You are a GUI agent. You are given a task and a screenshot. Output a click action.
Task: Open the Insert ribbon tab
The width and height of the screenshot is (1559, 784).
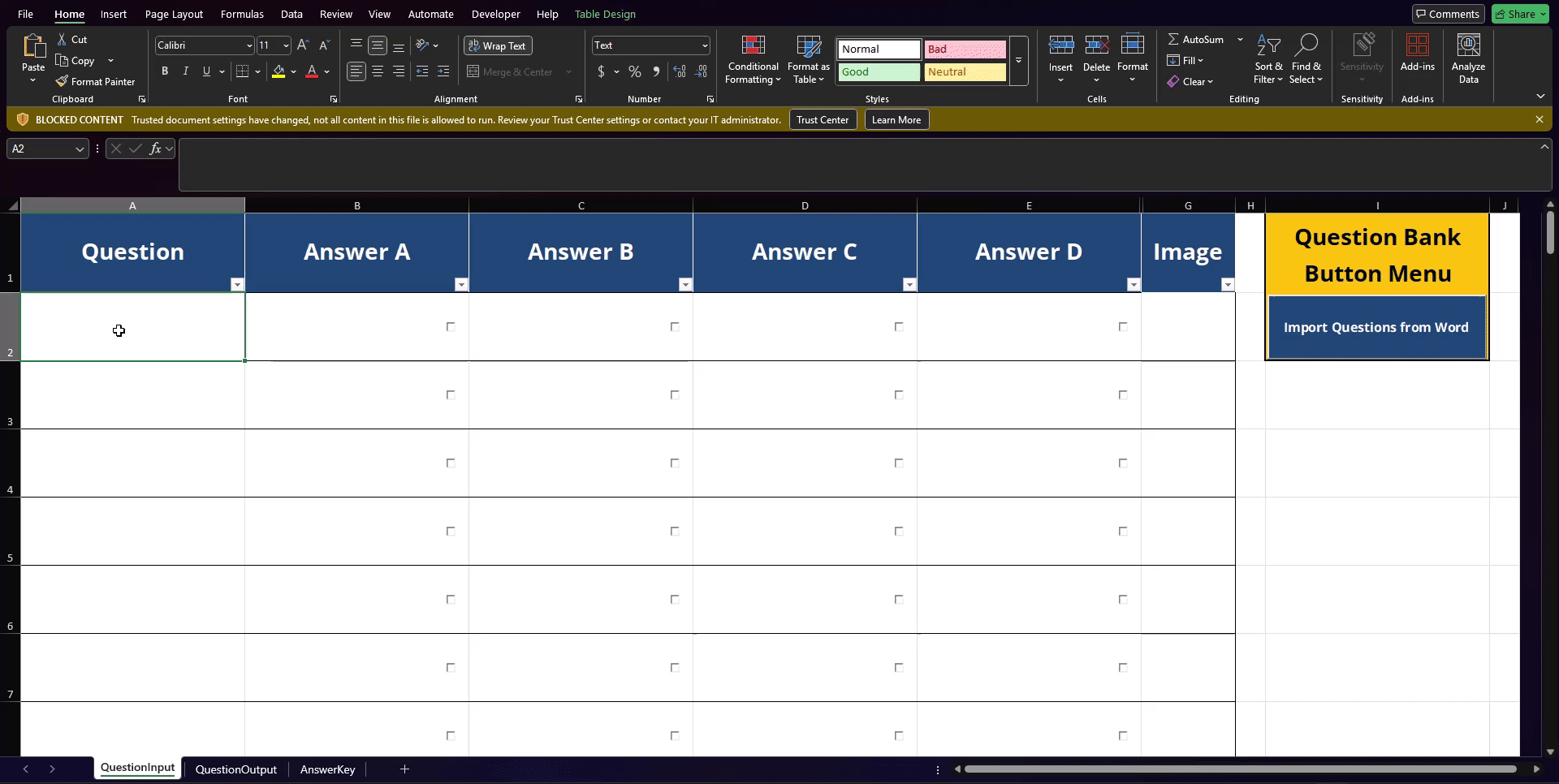tap(114, 14)
